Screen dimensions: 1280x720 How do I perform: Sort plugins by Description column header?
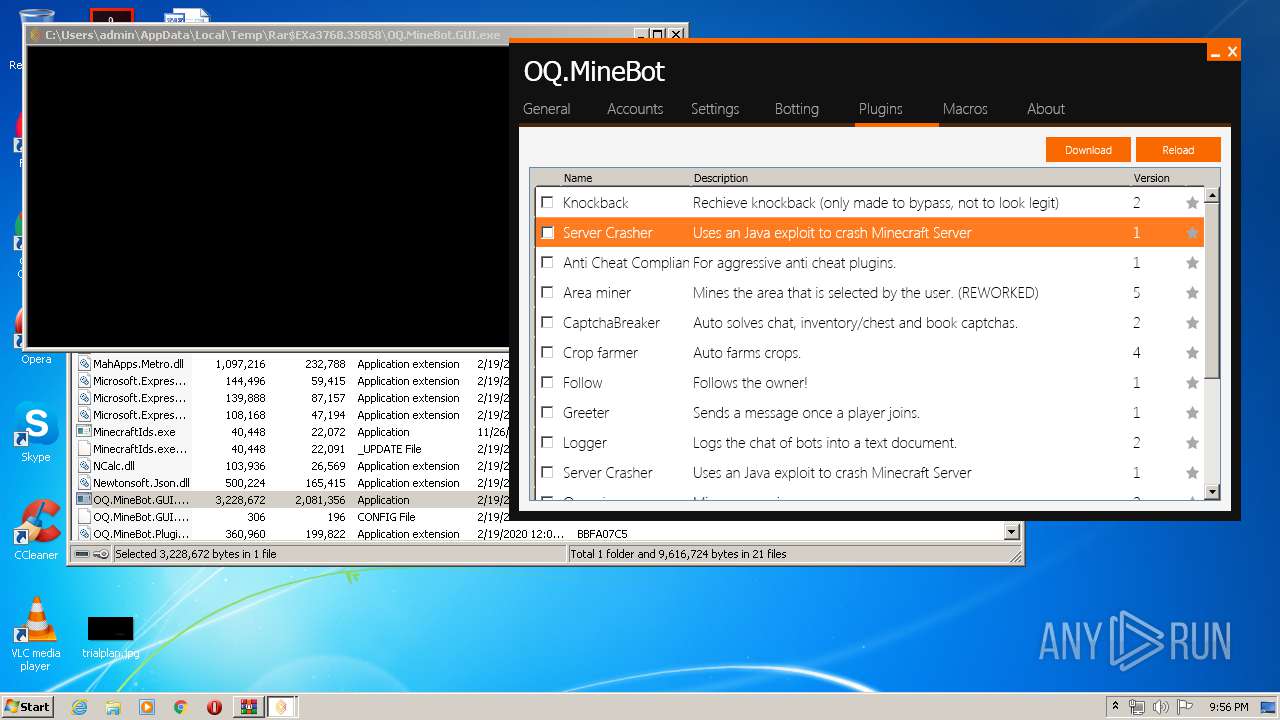[x=720, y=178]
